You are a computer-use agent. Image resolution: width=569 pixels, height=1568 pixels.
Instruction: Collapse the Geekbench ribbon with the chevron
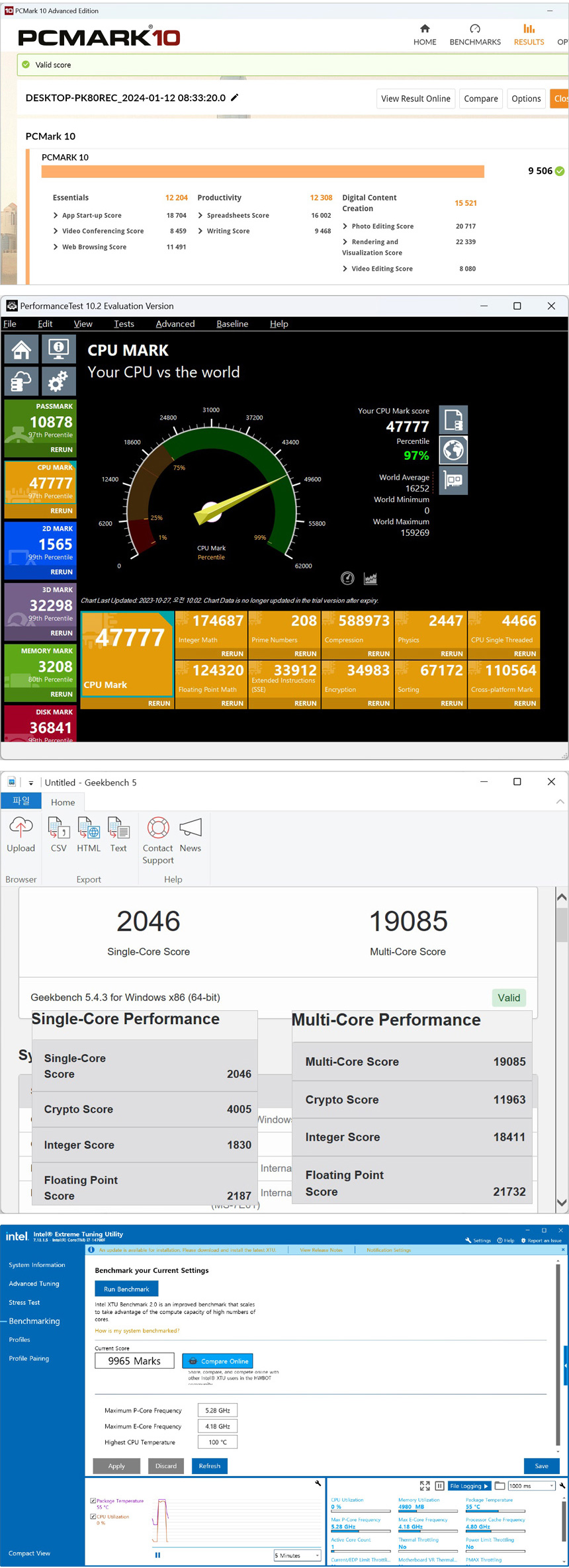tap(560, 801)
